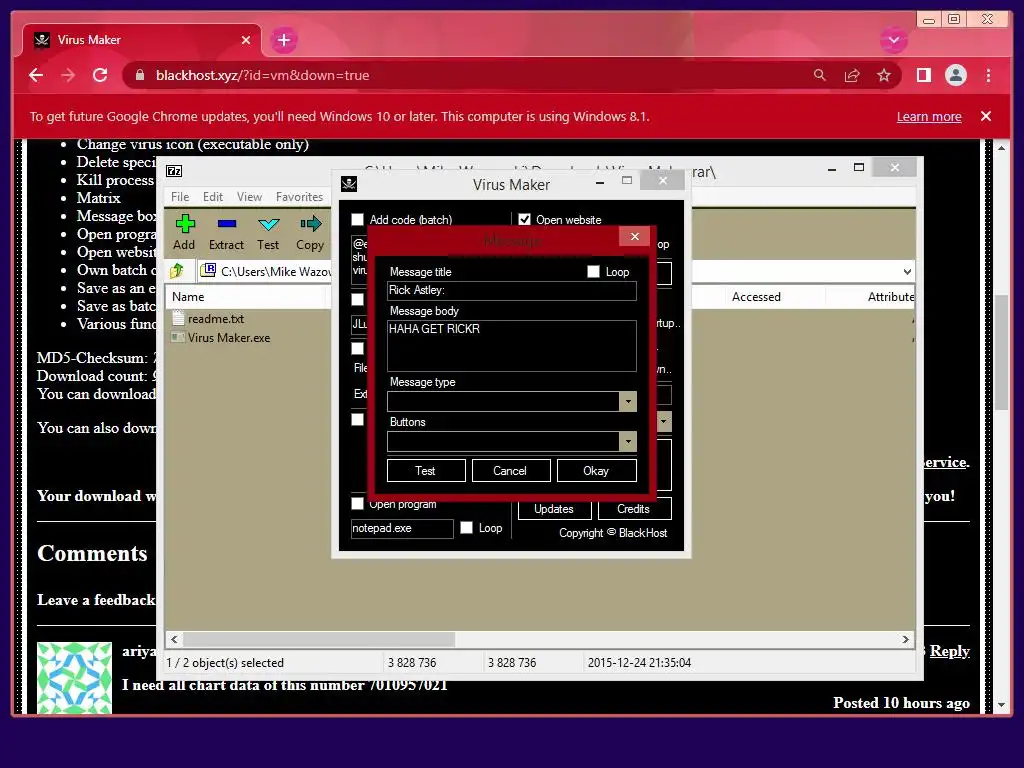Image resolution: width=1024 pixels, height=768 pixels.
Task: Expand the Message type dropdown
Action: coord(628,402)
